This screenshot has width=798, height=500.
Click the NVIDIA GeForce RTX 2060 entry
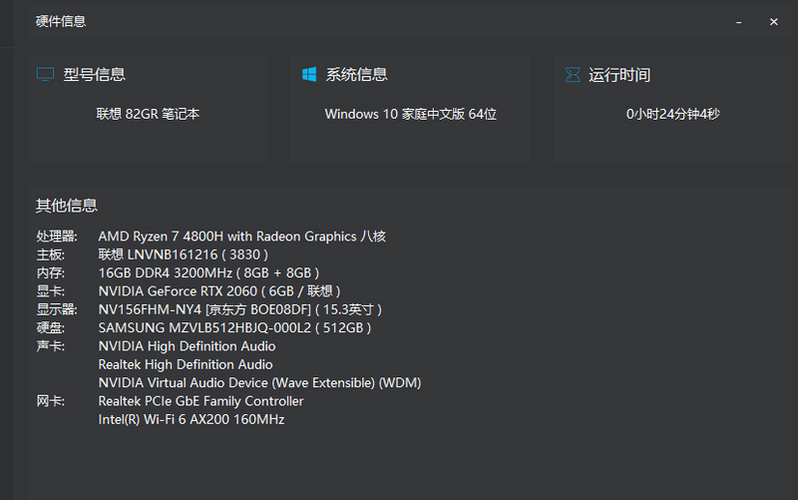219,291
